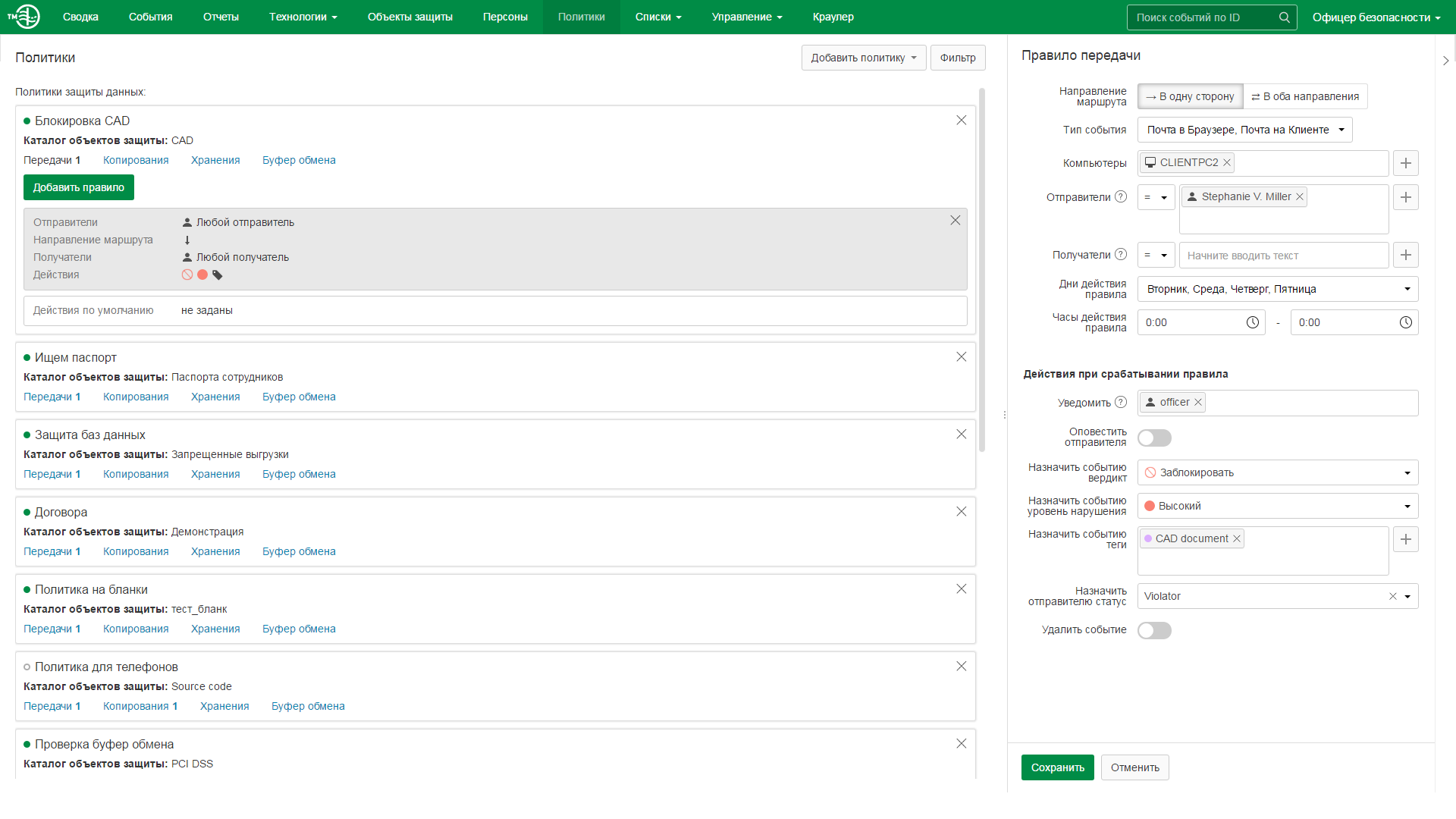Open the Тип события dropdown
The image size is (1456, 819).
(x=1244, y=130)
